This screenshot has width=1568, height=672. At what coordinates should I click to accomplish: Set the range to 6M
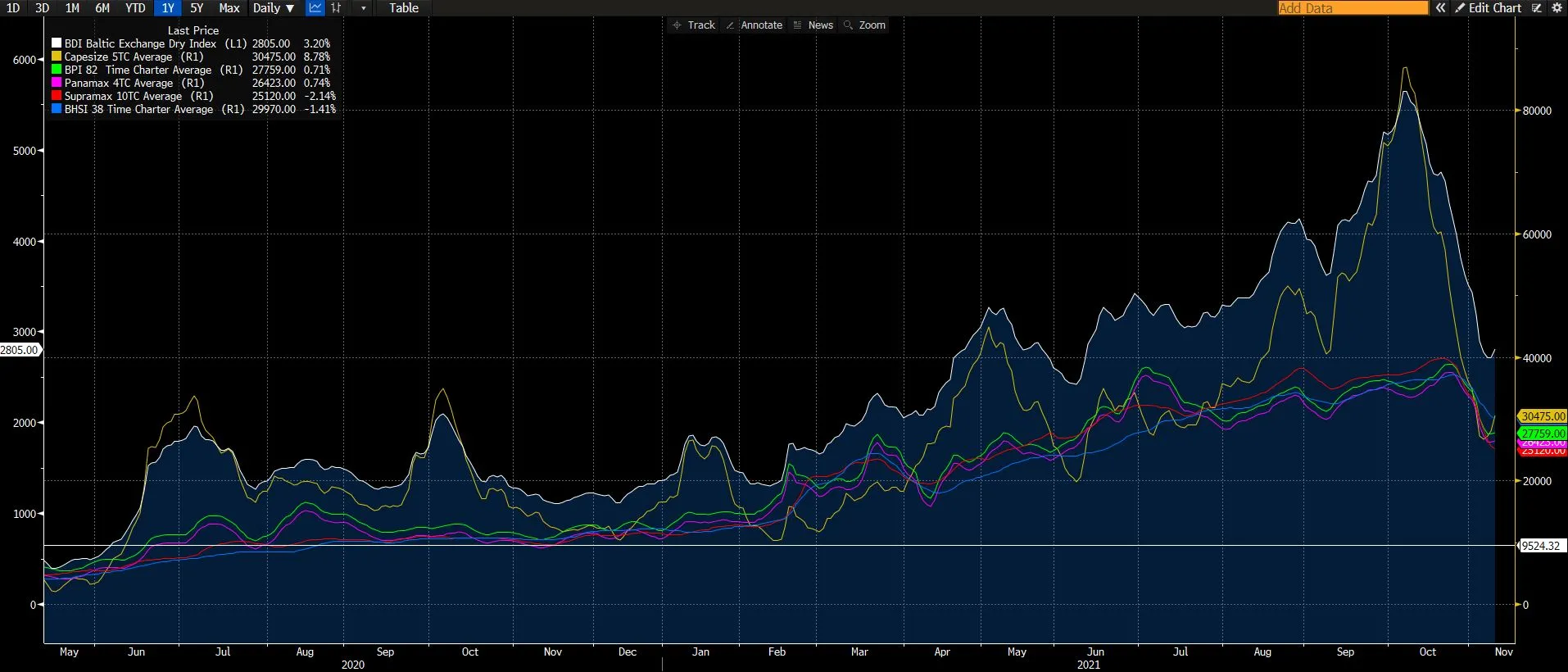[x=102, y=8]
